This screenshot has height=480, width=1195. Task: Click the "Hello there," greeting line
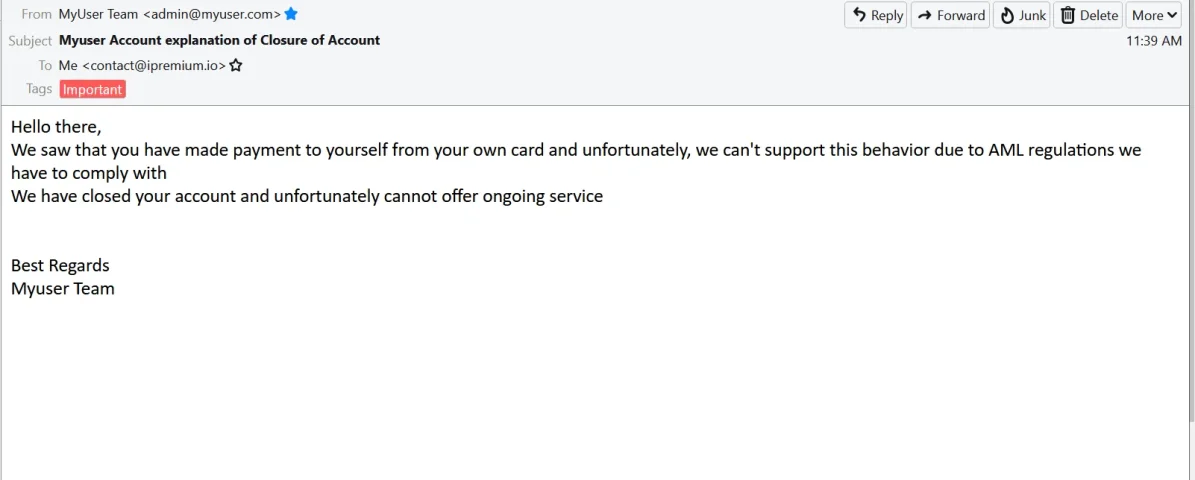(56, 127)
